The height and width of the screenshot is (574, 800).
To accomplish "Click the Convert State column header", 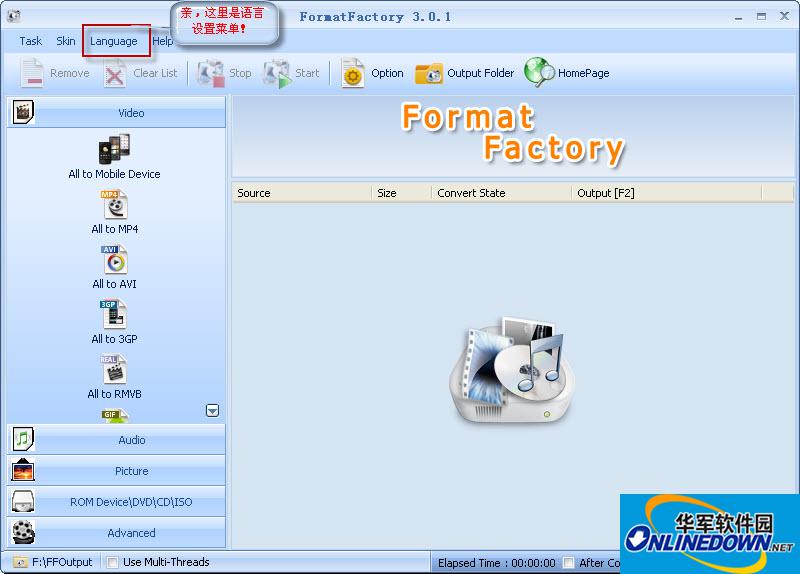I will coord(502,193).
